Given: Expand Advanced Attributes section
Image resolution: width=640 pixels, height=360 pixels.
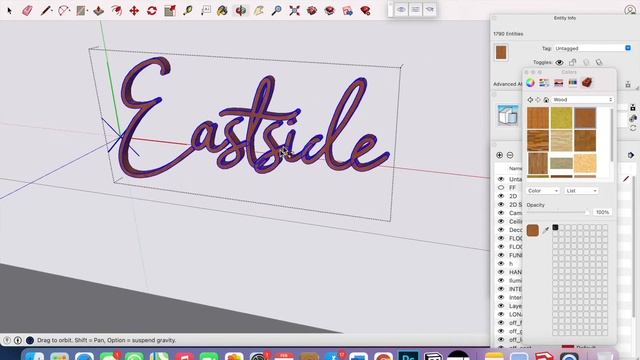Looking at the screenshot, I should point(508,84).
